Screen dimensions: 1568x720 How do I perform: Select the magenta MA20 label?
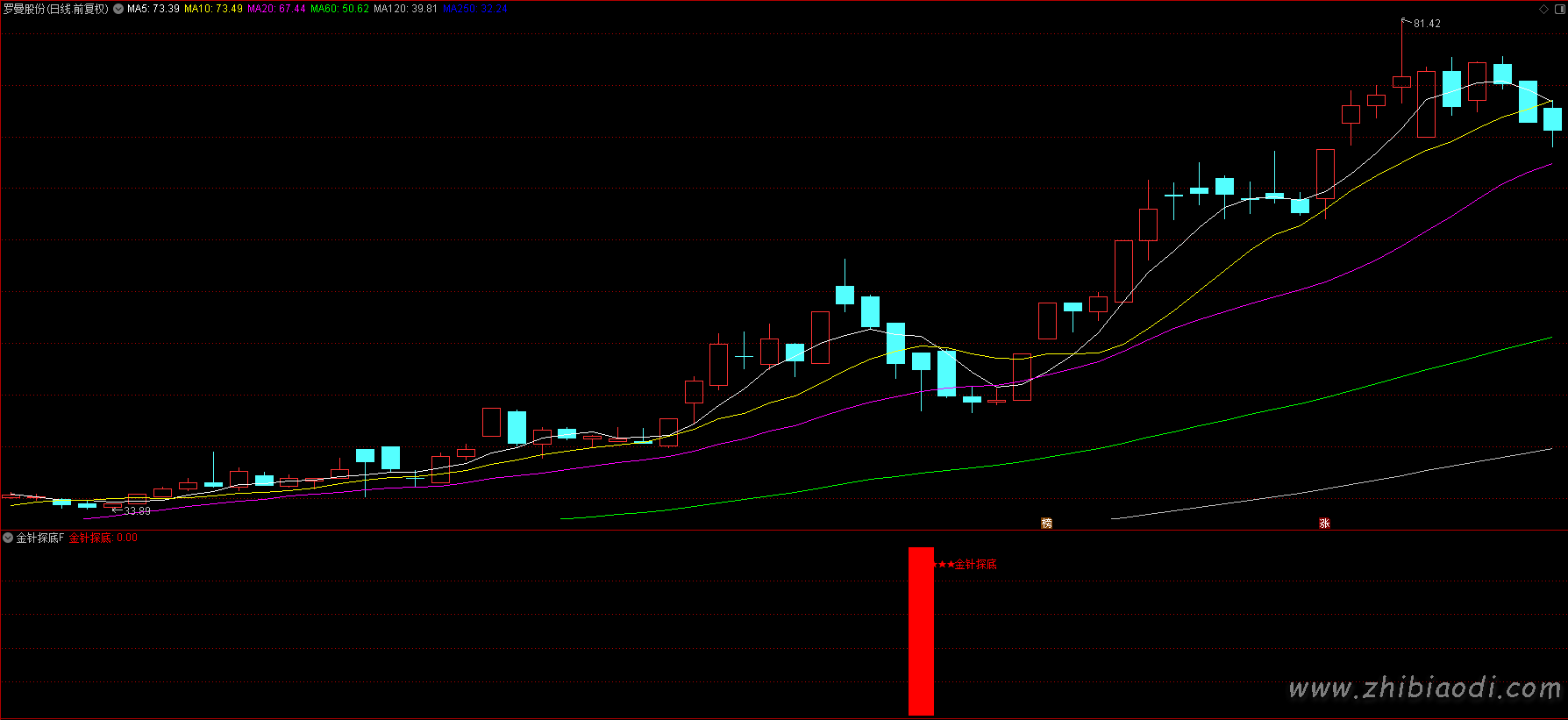(276, 9)
